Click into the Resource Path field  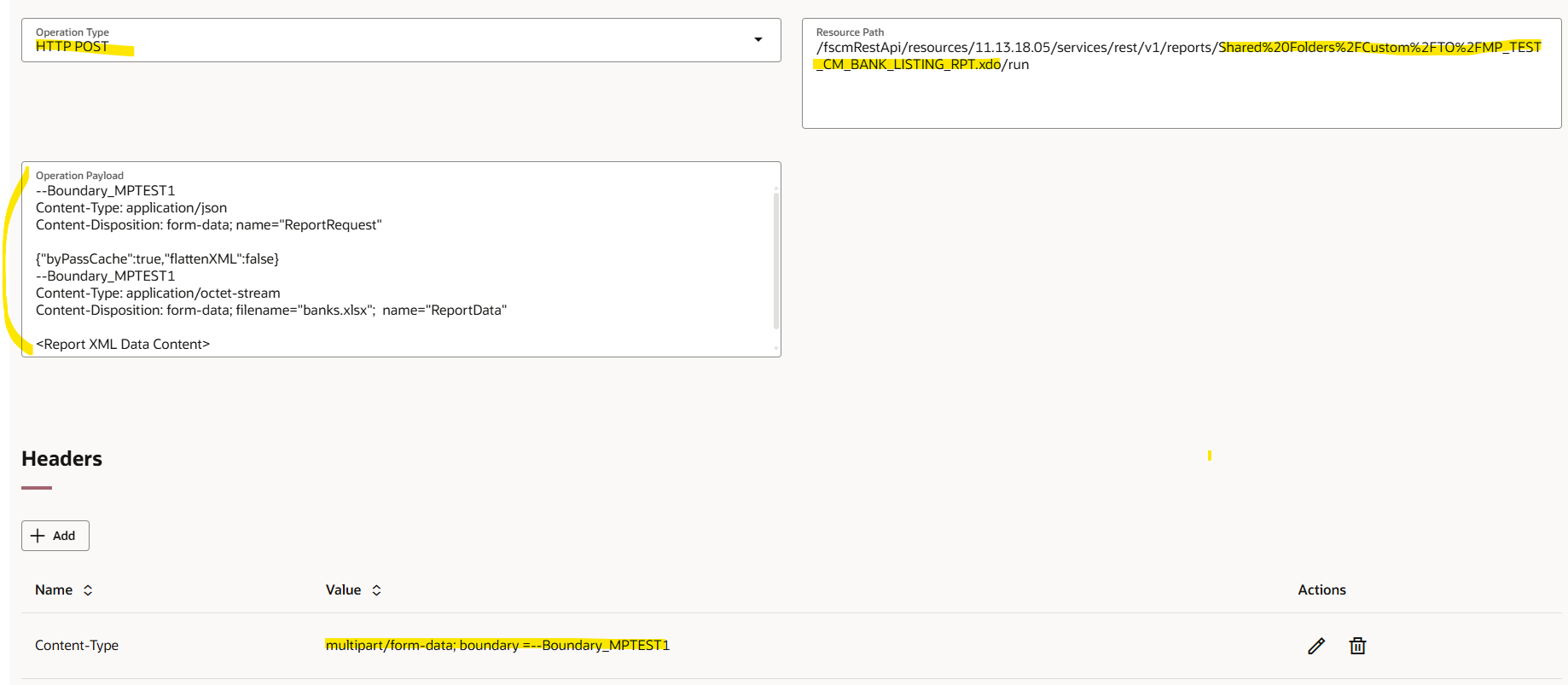click(1182, 73)
